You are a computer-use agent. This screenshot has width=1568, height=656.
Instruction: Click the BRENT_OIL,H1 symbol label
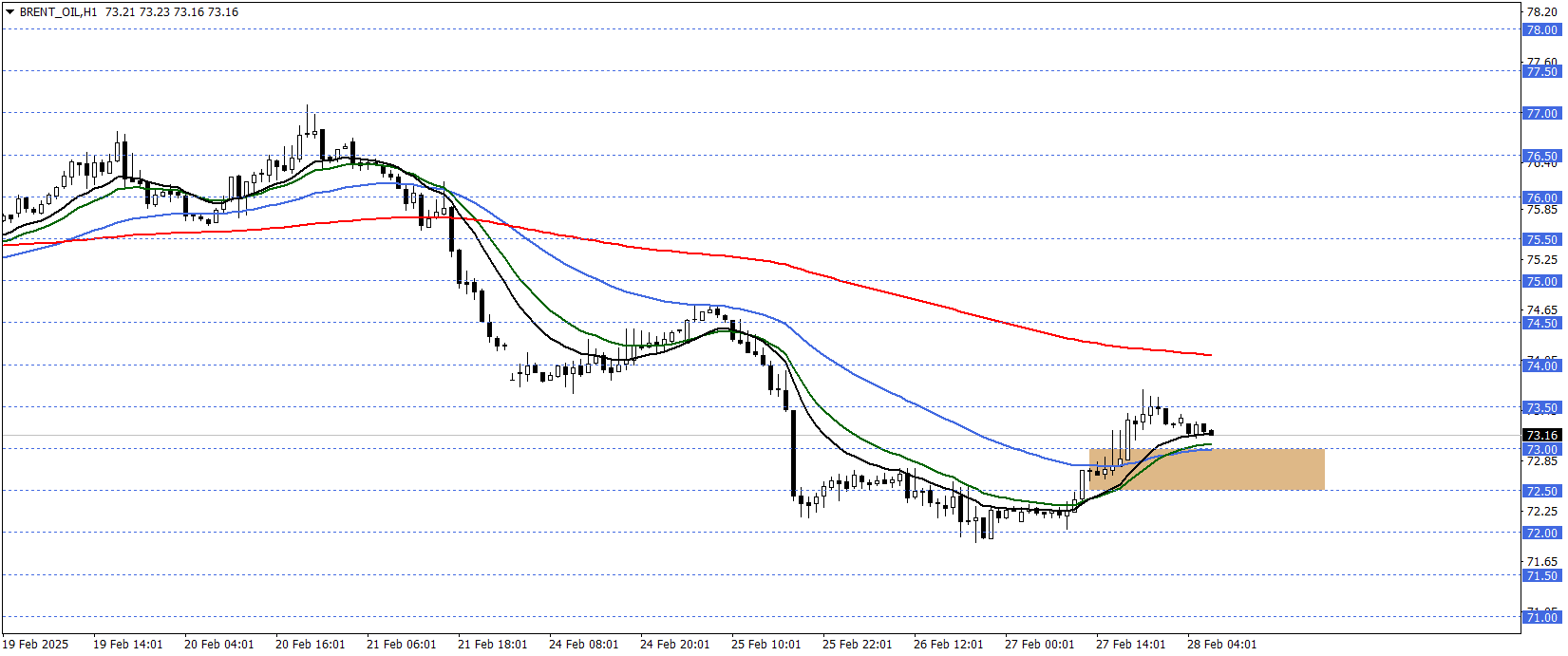click(x=58, y=12)
